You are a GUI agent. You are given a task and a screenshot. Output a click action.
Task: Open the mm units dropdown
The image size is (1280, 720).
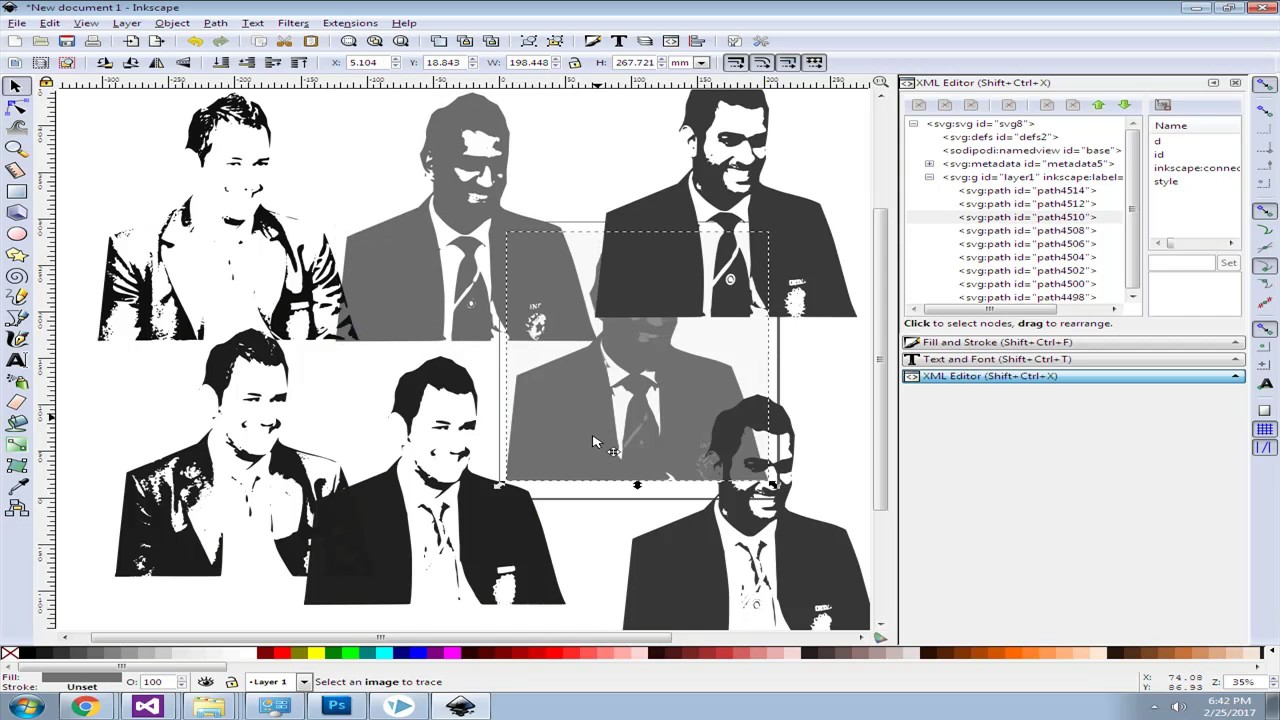[x=701, y=63]
